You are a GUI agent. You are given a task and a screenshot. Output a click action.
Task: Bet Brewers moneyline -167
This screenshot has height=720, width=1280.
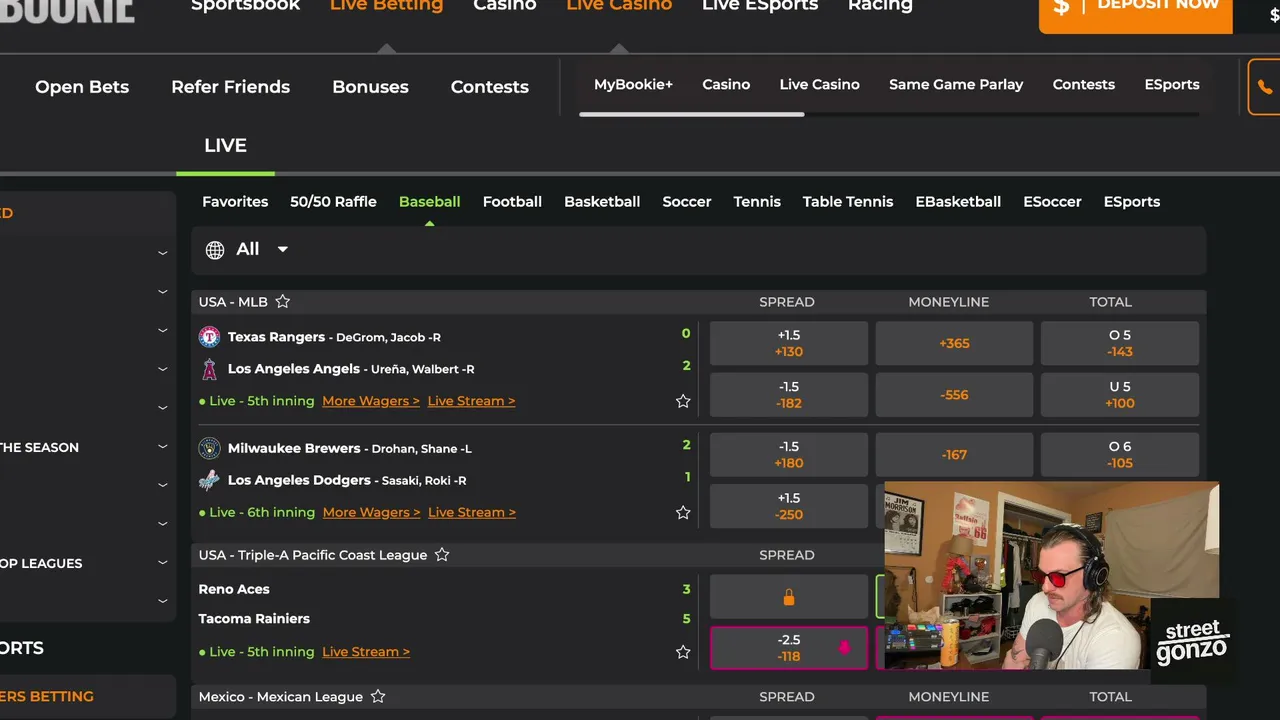[954, 455]
